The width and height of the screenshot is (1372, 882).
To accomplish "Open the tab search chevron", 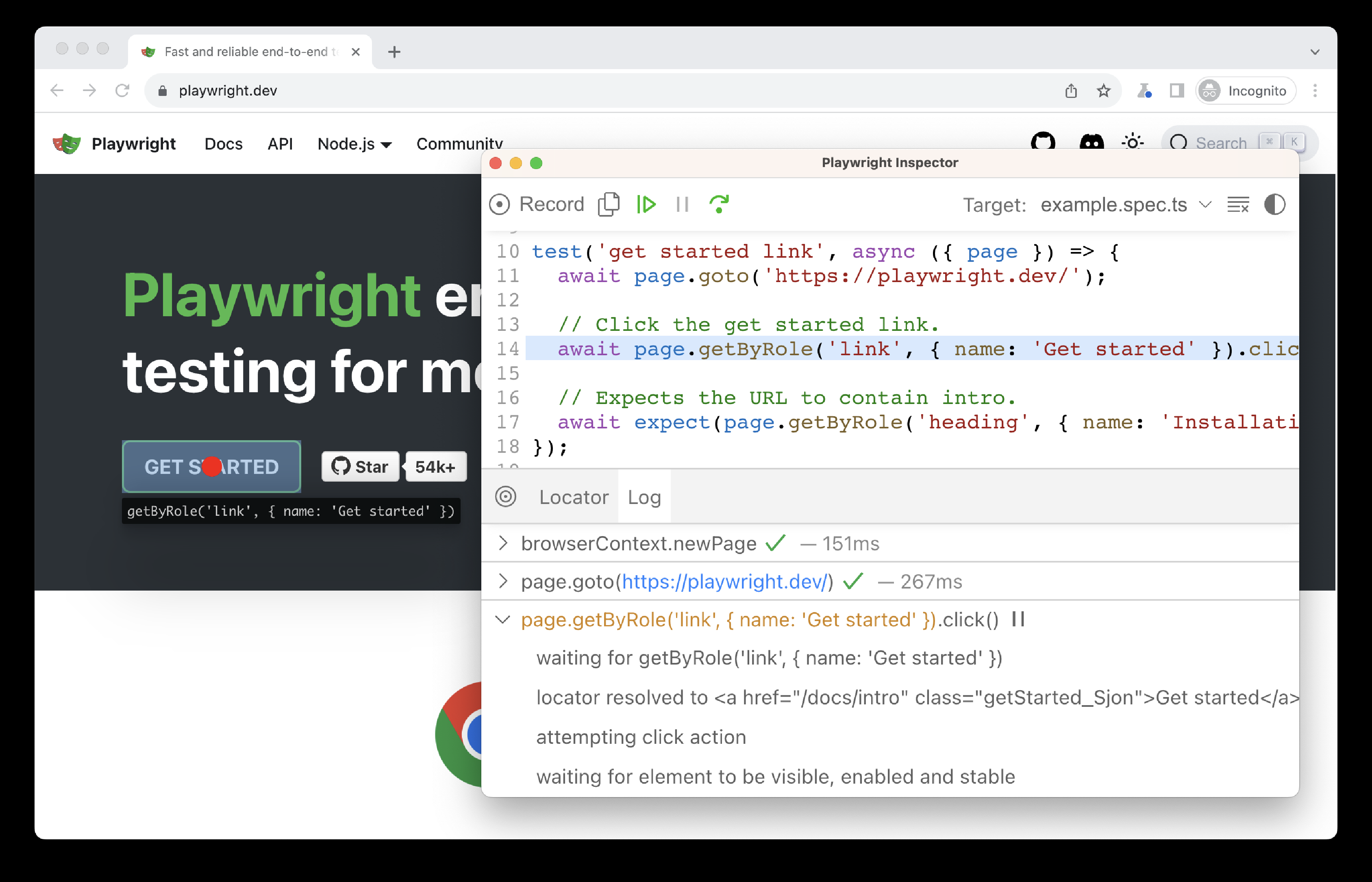I will tap(1315, 52).
